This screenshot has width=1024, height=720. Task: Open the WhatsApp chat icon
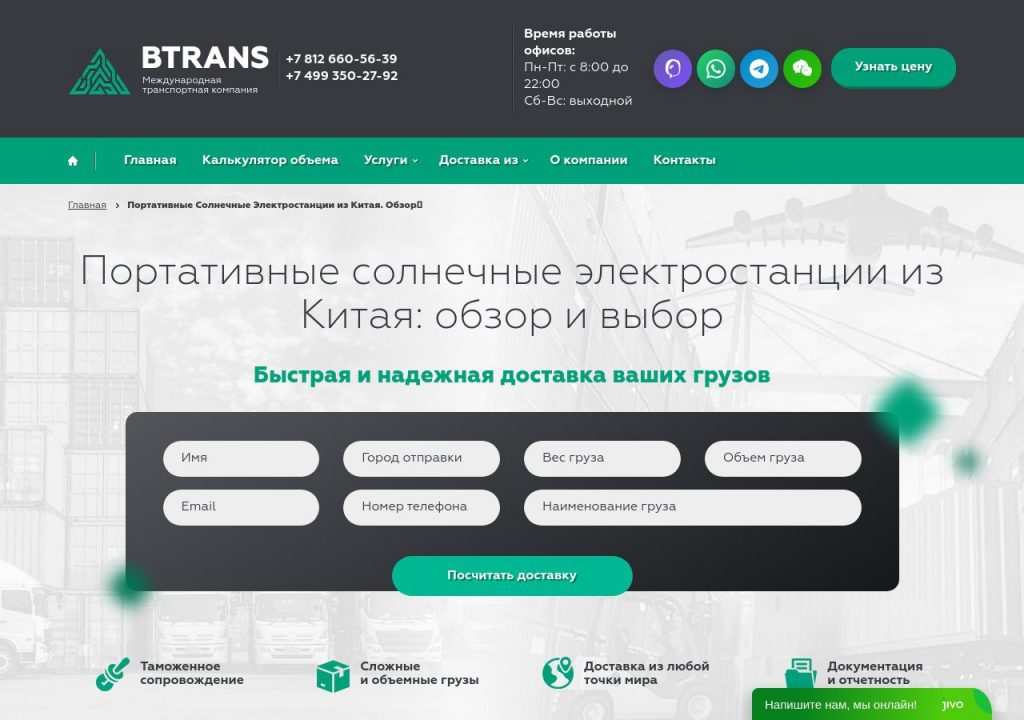coord(715,69)
